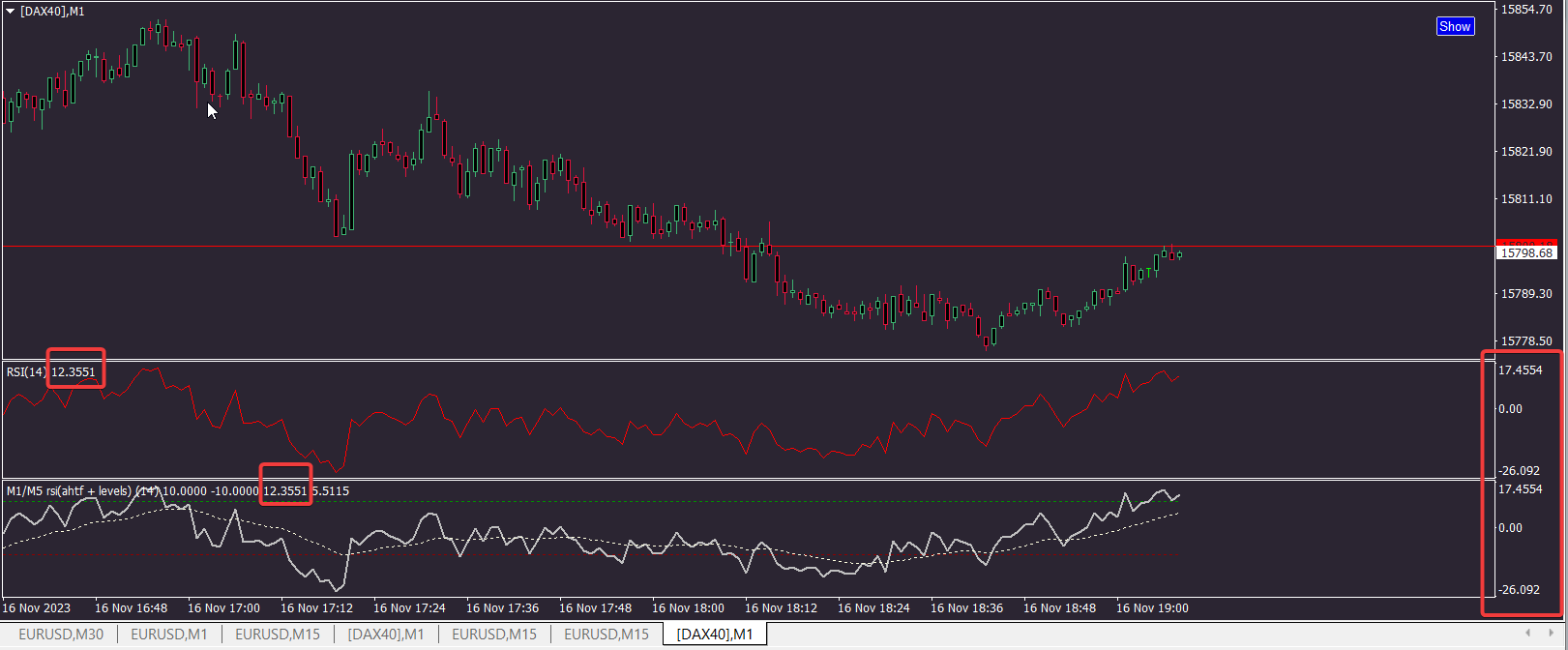Click the 16 Nov 2023 date label
1568x650 pixels.
pyautogui.click(x=37, y=608)
